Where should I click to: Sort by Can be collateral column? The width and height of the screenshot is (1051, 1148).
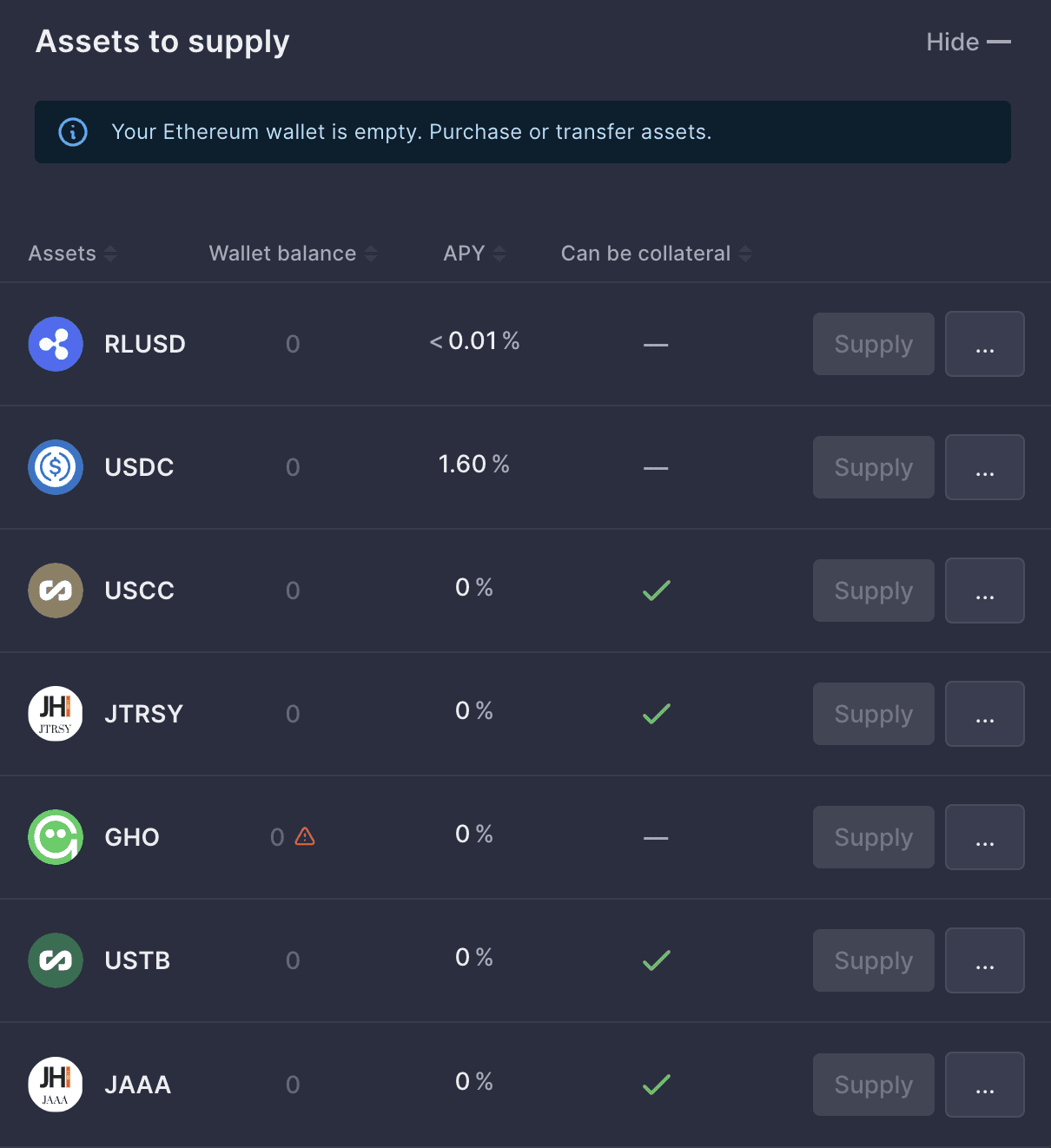click(x=656, y=254)
